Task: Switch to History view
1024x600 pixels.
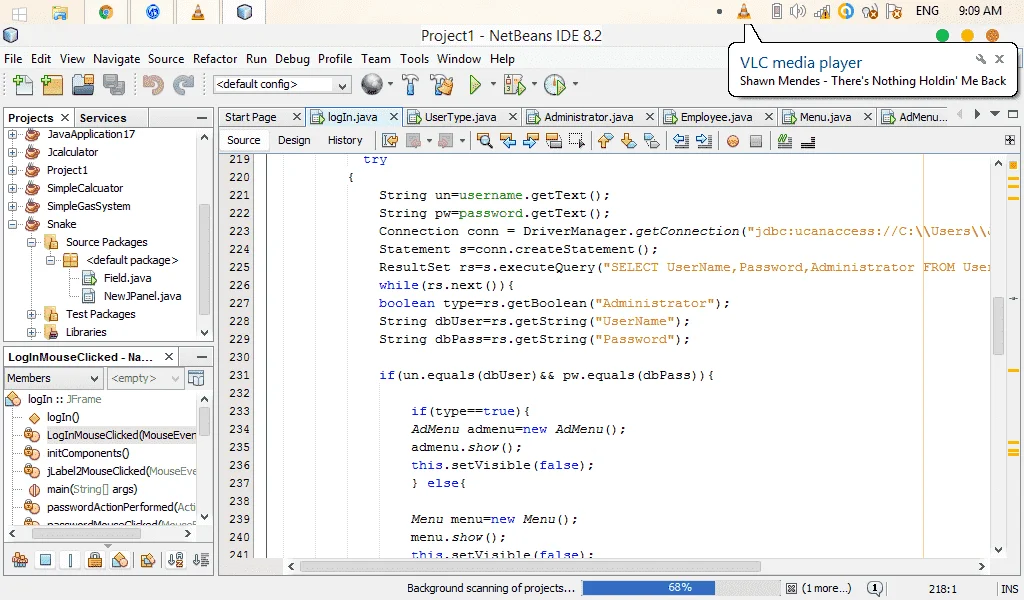Action: [345, 140]
